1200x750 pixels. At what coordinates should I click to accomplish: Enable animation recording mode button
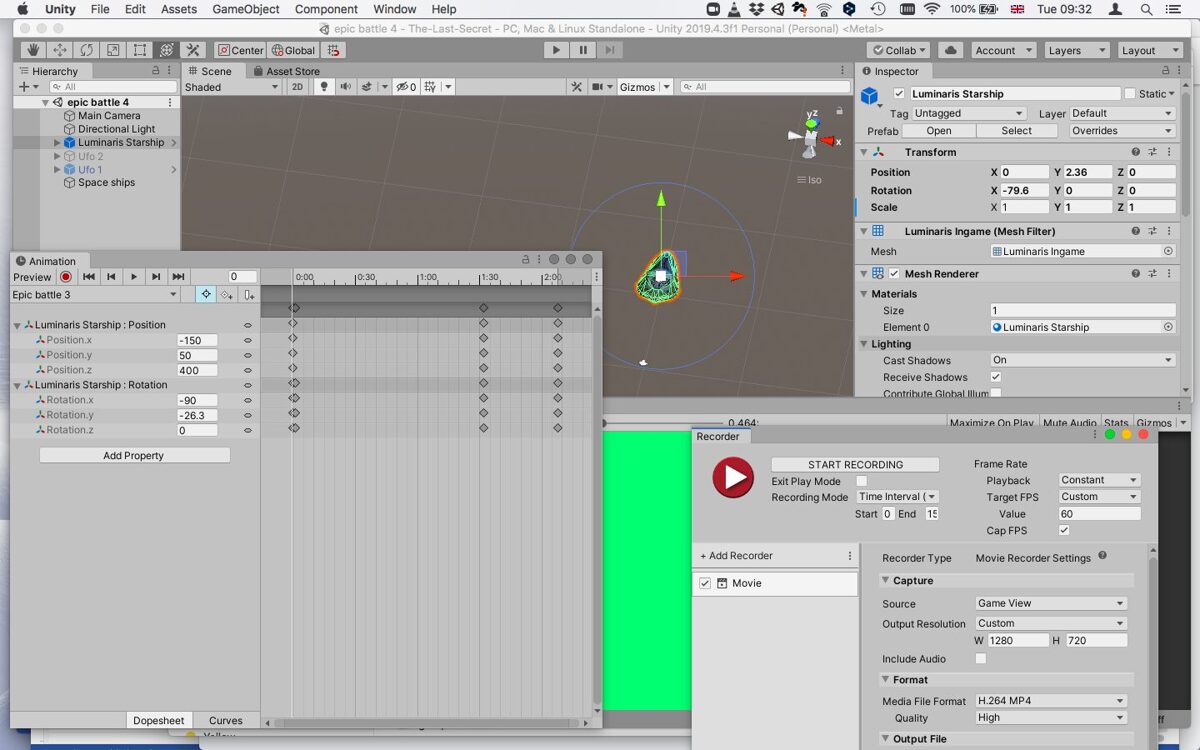pyautogui.click(x=66, y=277)
